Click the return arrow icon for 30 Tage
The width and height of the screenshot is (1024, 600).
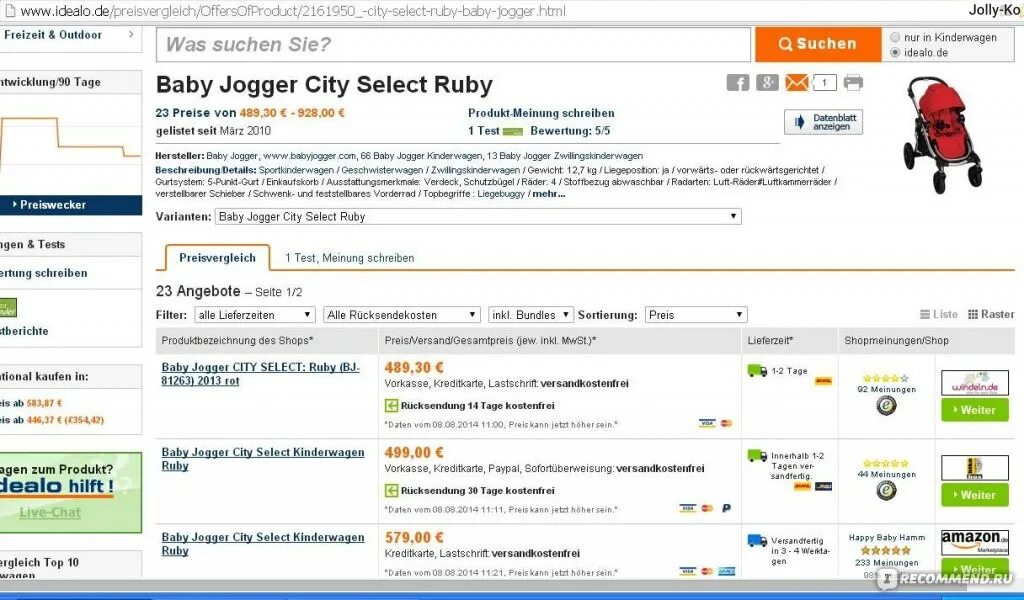click(391, 490)
